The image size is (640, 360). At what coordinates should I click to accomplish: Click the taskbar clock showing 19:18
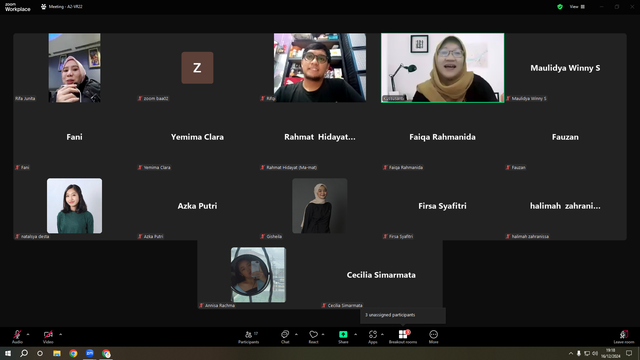(610, 353)
